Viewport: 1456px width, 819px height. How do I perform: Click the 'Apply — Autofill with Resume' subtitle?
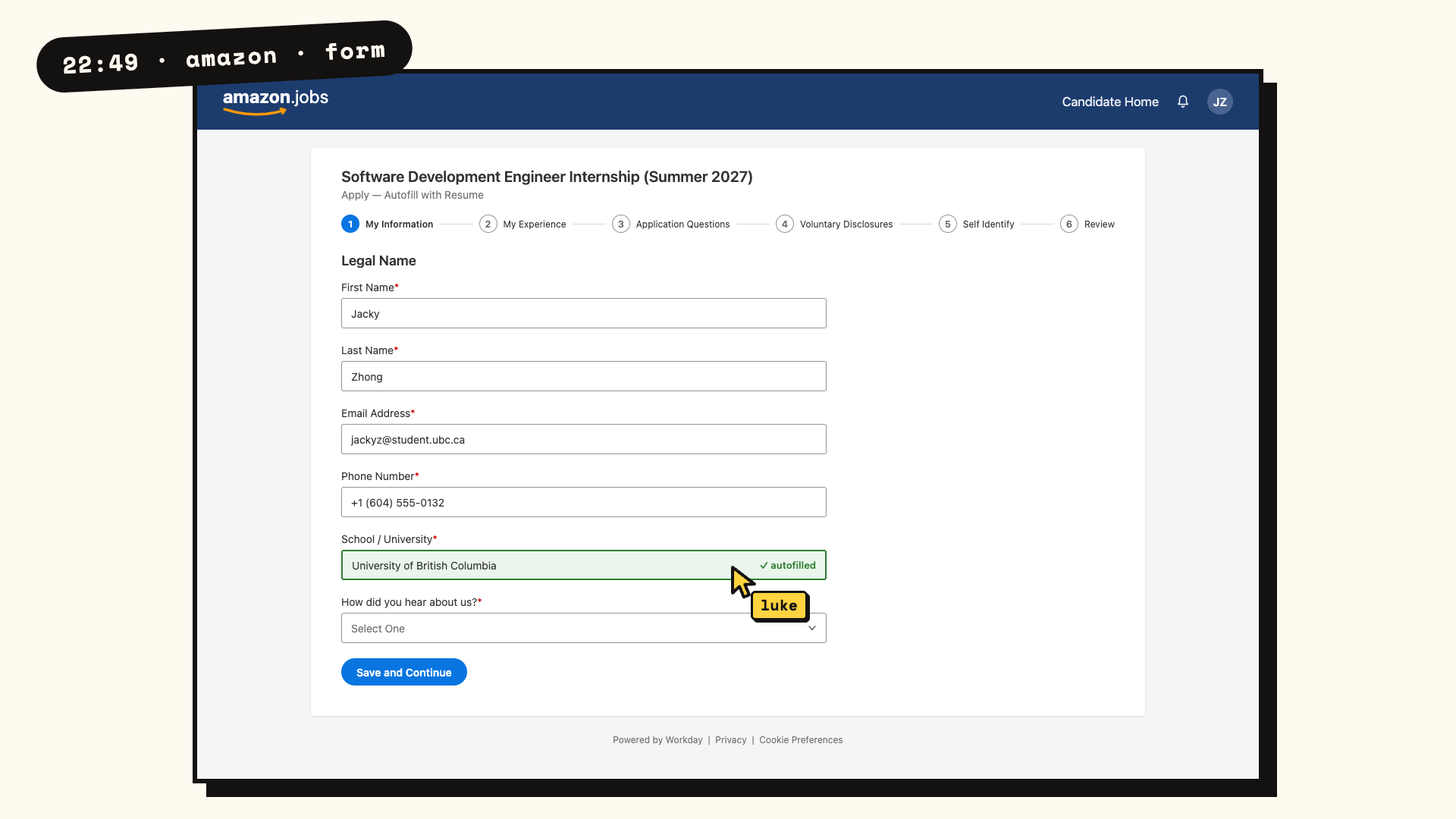pos(413,195)
